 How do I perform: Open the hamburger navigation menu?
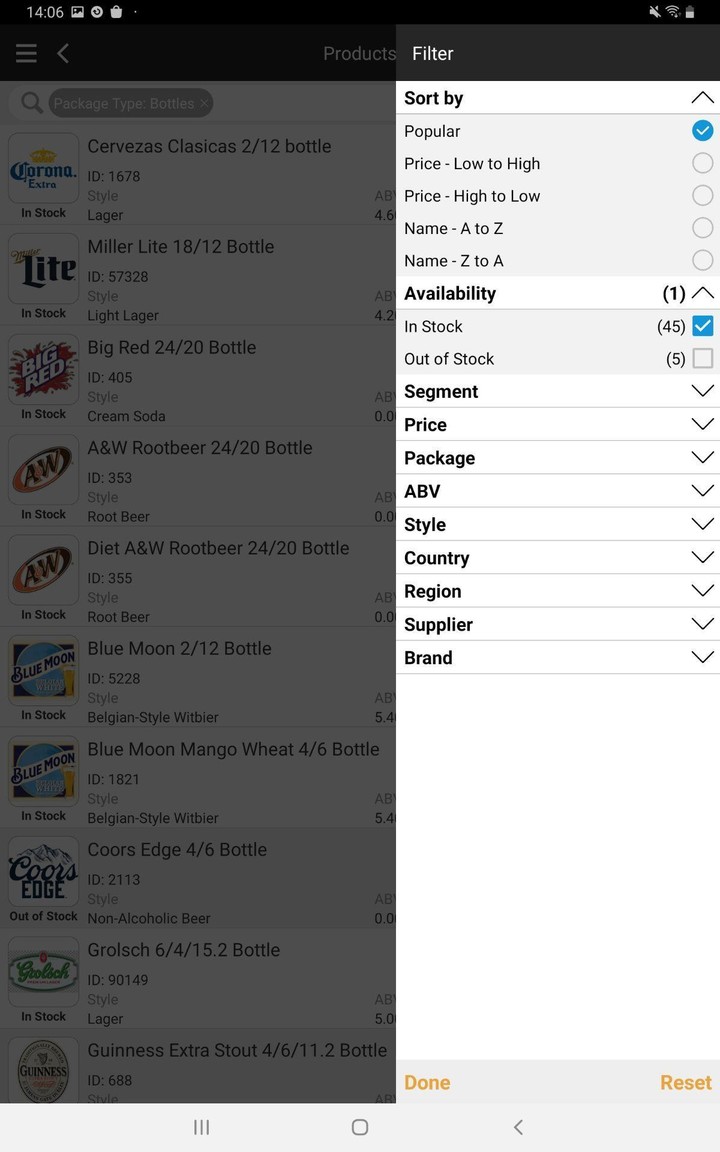click(x=25, y=53)
